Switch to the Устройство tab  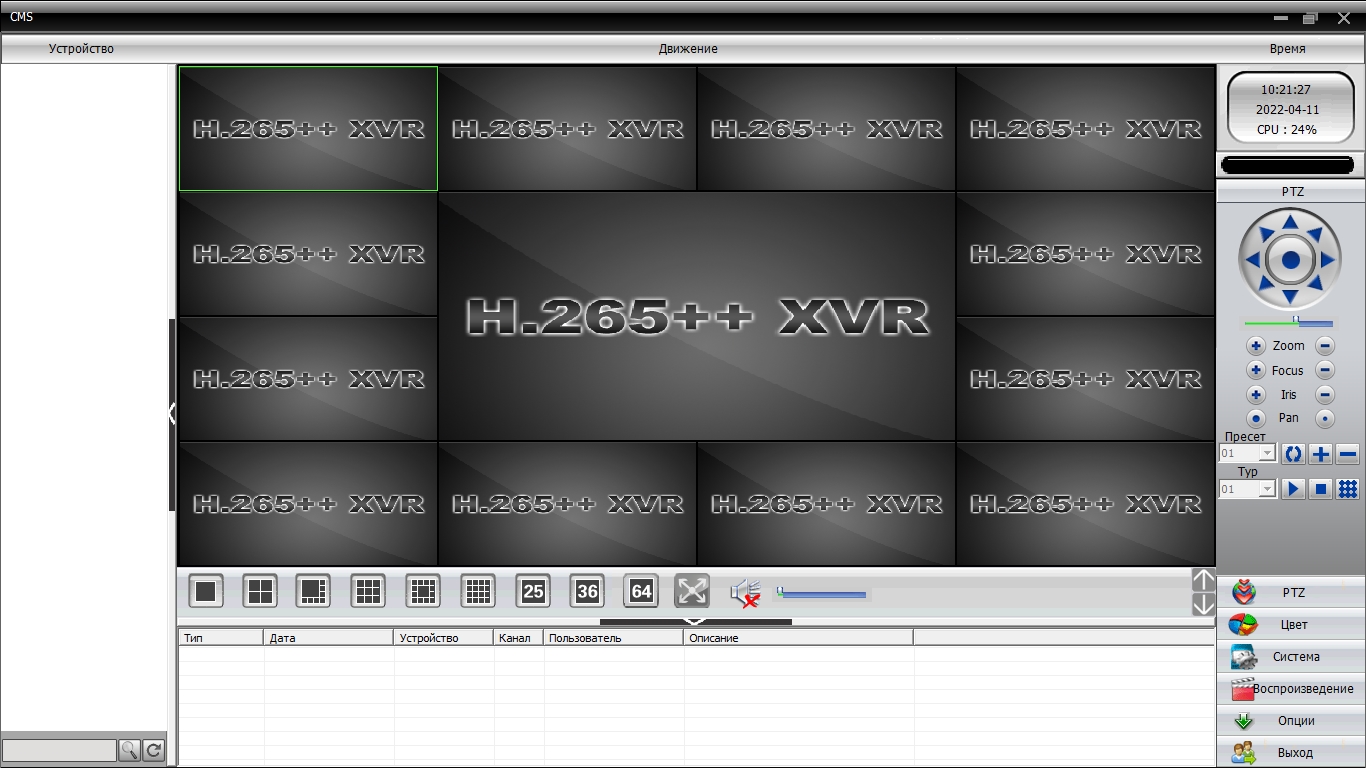81,48
